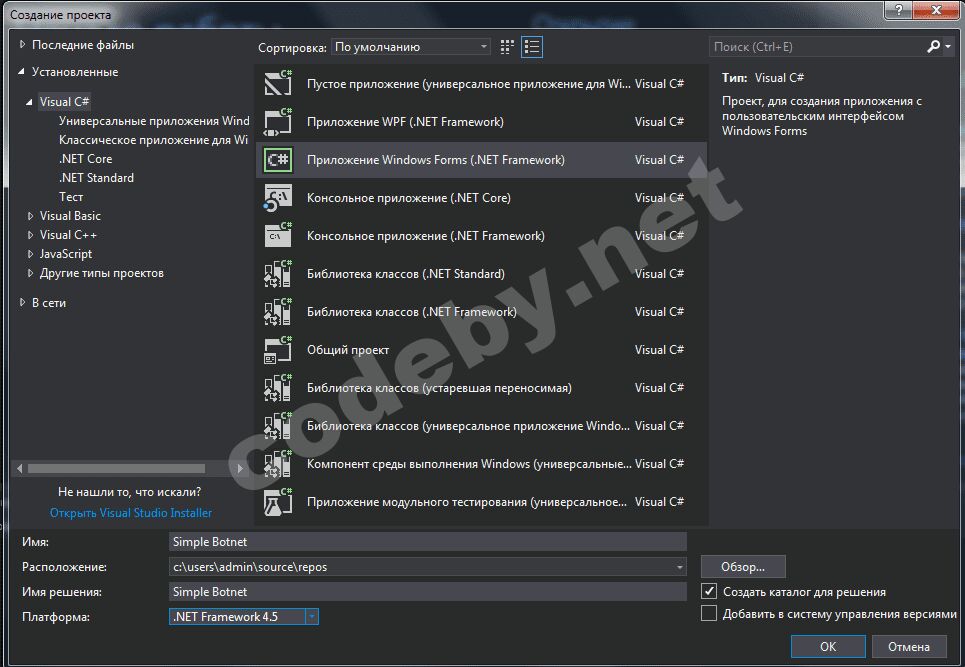
Task: Click the tree horizontal scrollbar thumb
Action: pyautogui.click(x=116, y=468)
